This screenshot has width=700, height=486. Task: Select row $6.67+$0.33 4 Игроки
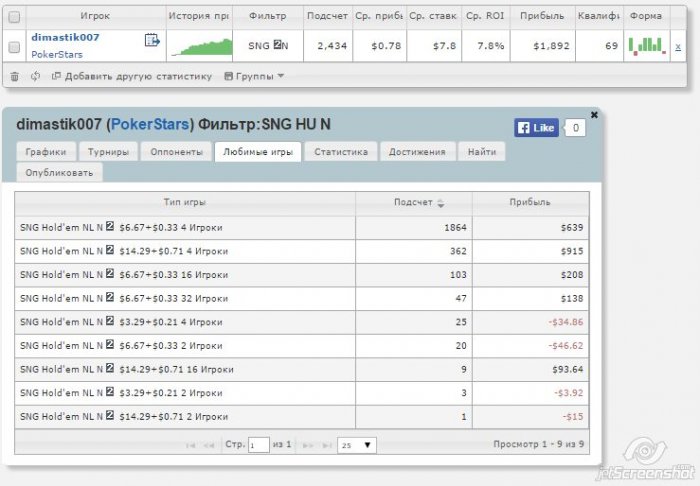click(x=302, y=228)
